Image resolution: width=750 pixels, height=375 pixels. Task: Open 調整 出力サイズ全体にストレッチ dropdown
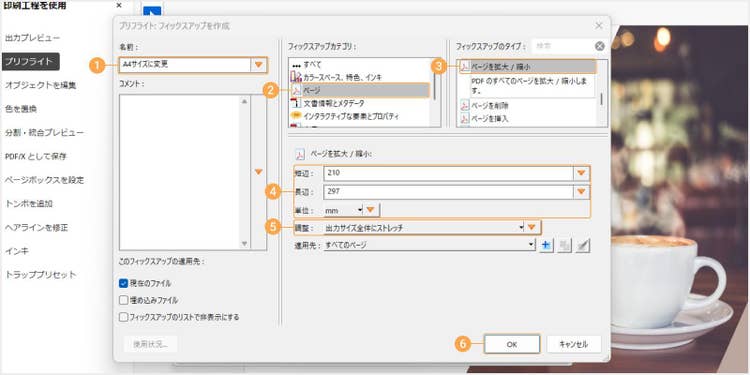click(x=424, y=228)
